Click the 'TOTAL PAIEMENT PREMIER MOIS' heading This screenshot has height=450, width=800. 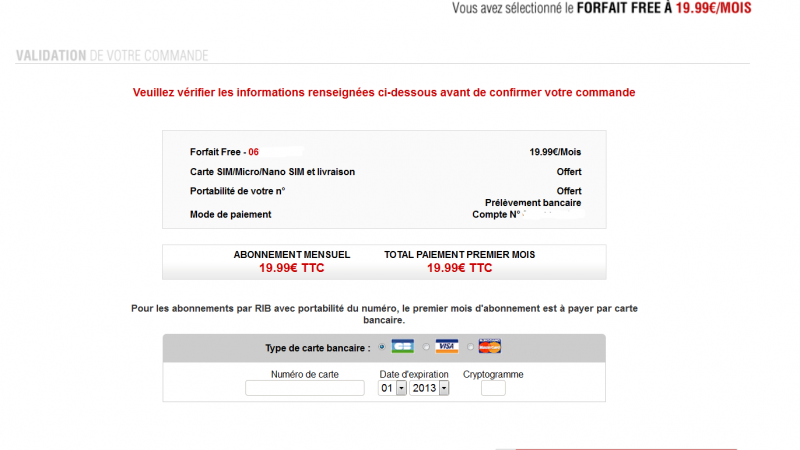(x=460, y=255)
